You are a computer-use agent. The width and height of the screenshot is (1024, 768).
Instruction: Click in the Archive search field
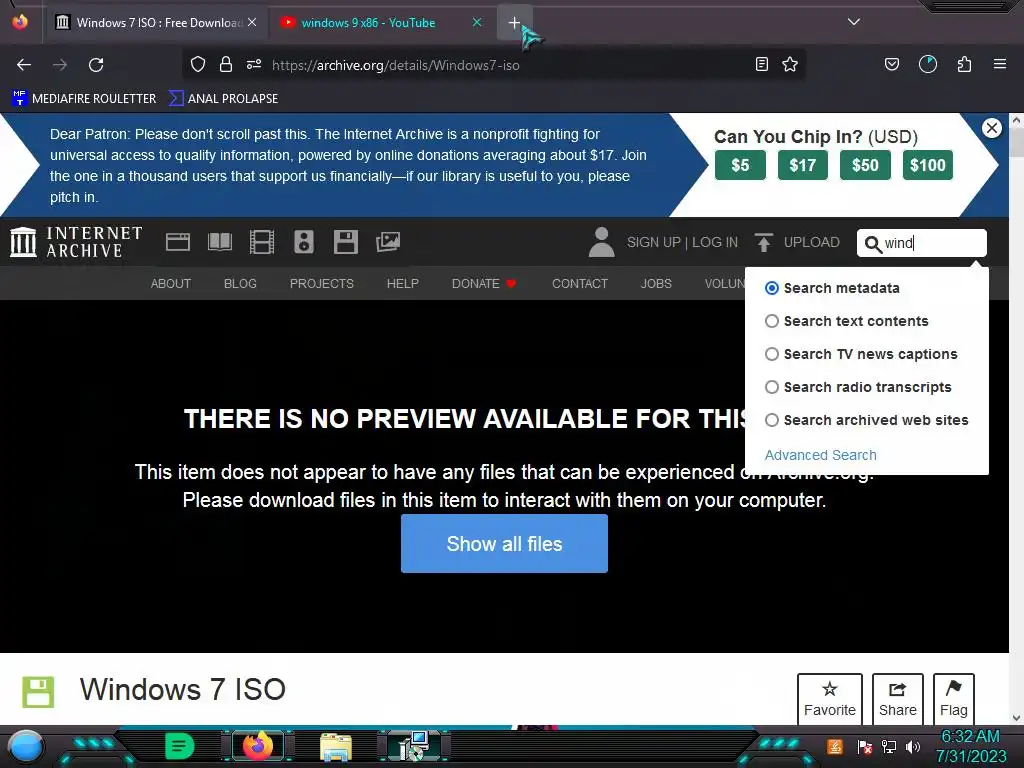click(921, 243)
